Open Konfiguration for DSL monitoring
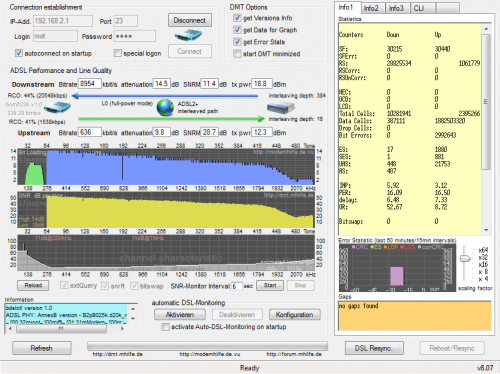The height and width of the screenshot is (374, 500). click(295, 315)
